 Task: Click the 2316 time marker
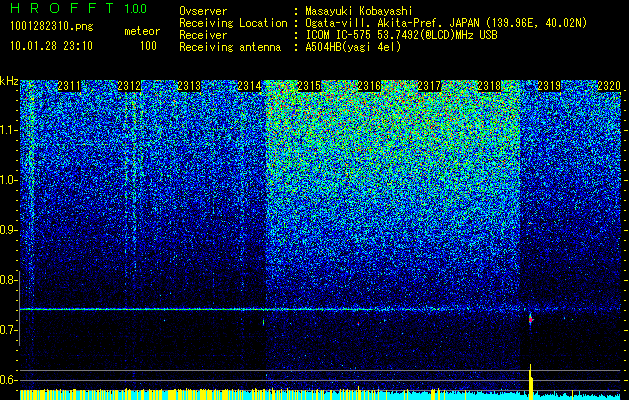click(x=369, y=86)
